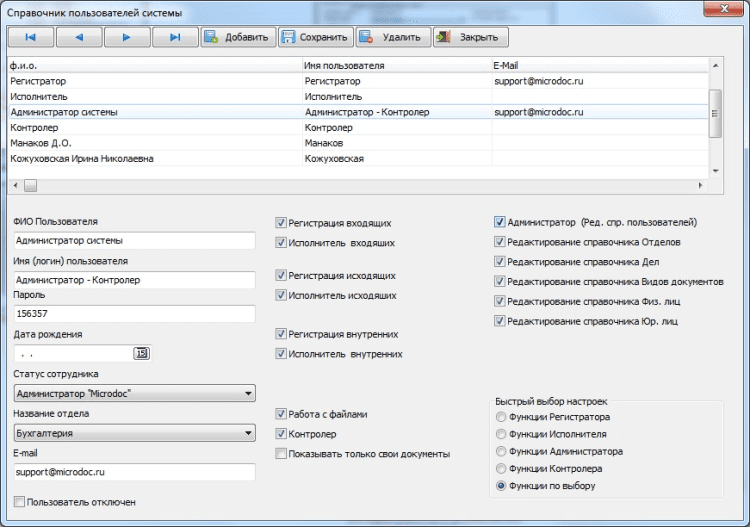
Task: Toggle Регистрация входящих checkbox
Action: 281,223
